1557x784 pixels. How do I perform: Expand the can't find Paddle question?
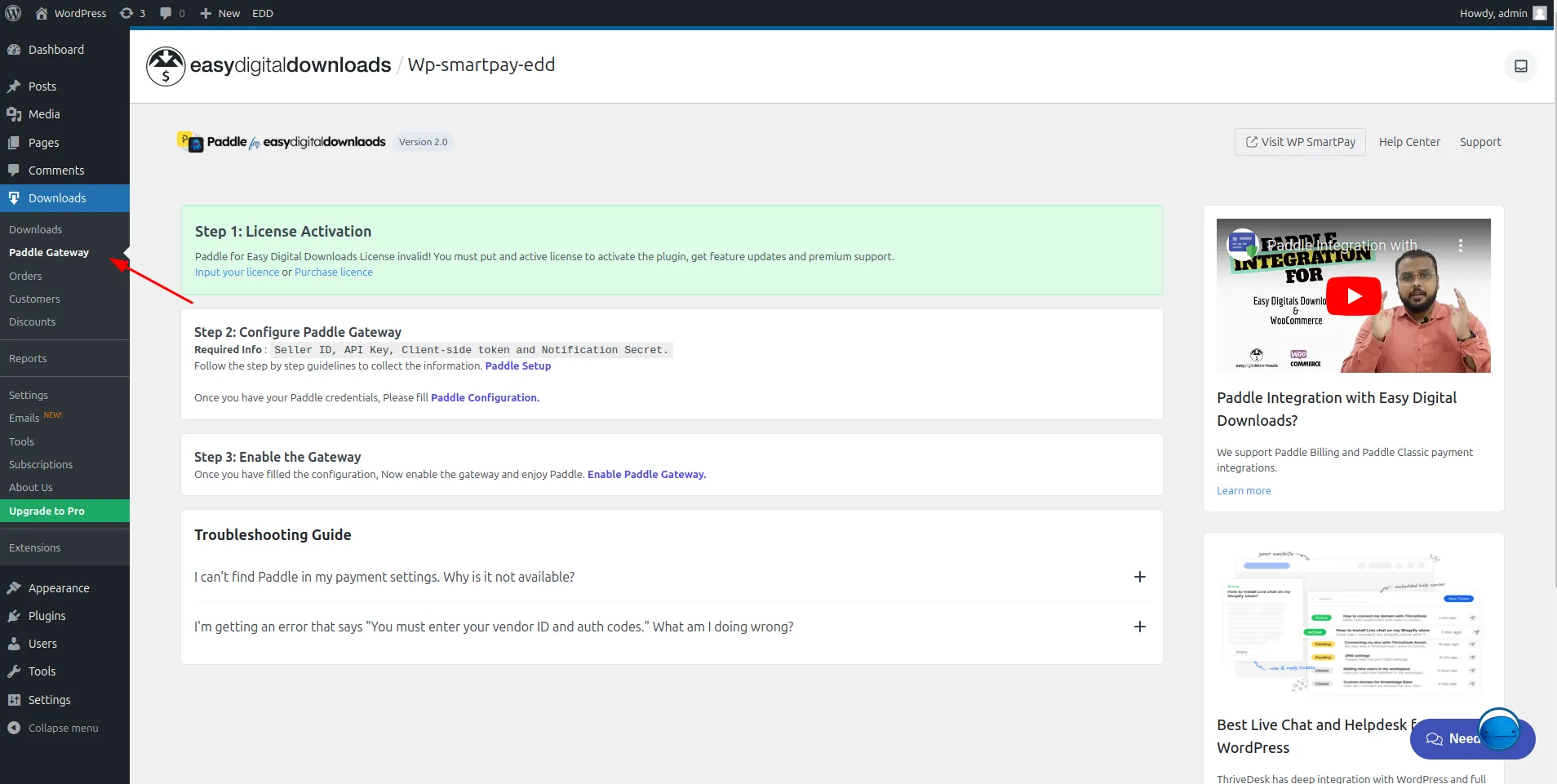671,577
